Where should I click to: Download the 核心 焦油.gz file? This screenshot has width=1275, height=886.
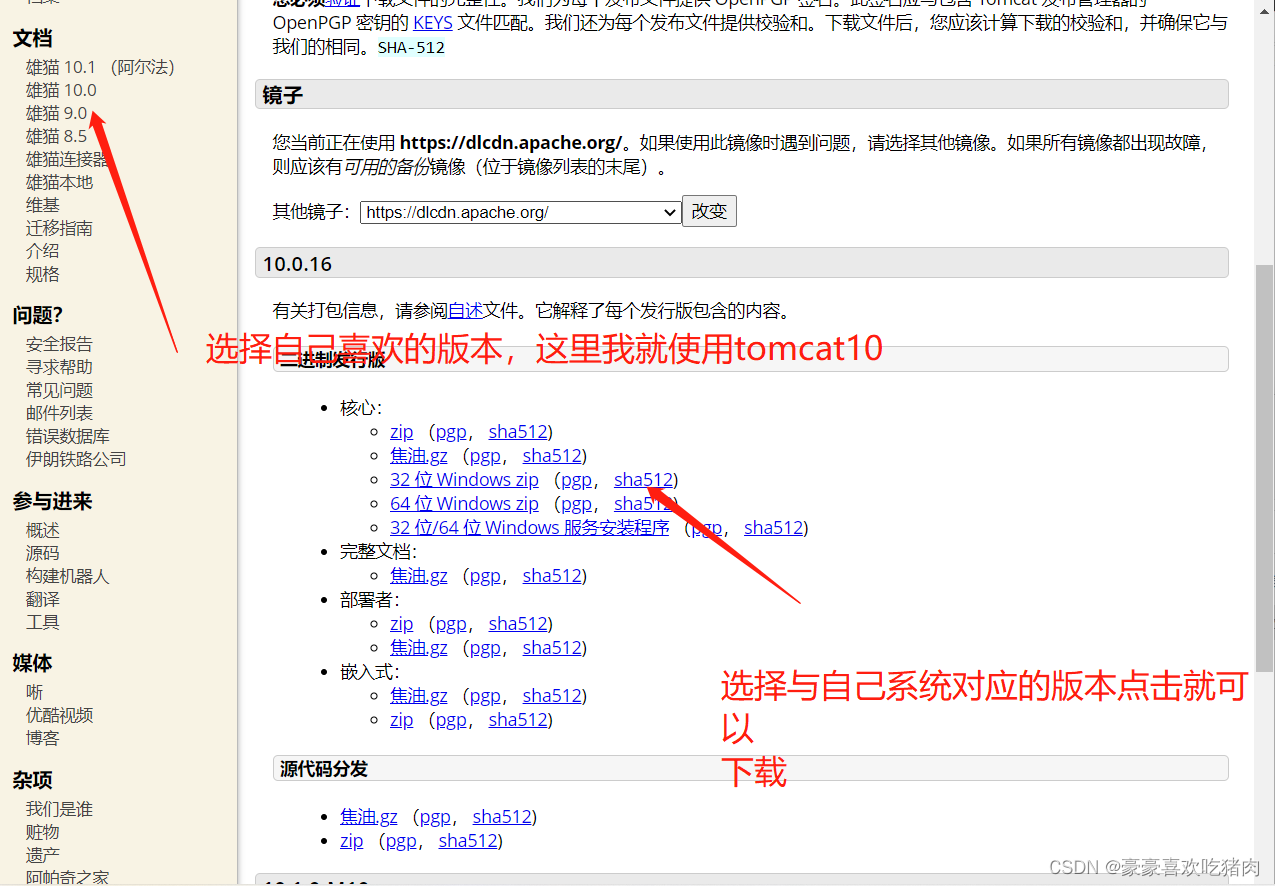coord(419,456)
